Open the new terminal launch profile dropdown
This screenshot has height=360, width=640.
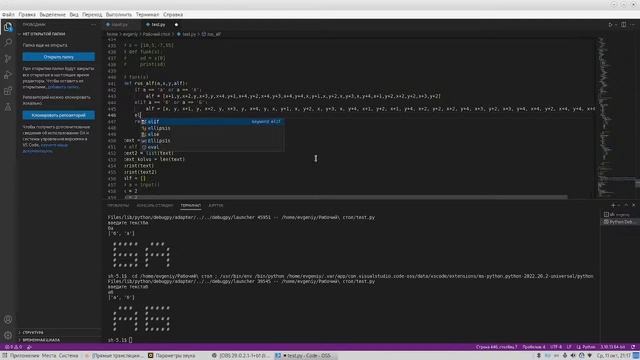(x=619, y=205)
